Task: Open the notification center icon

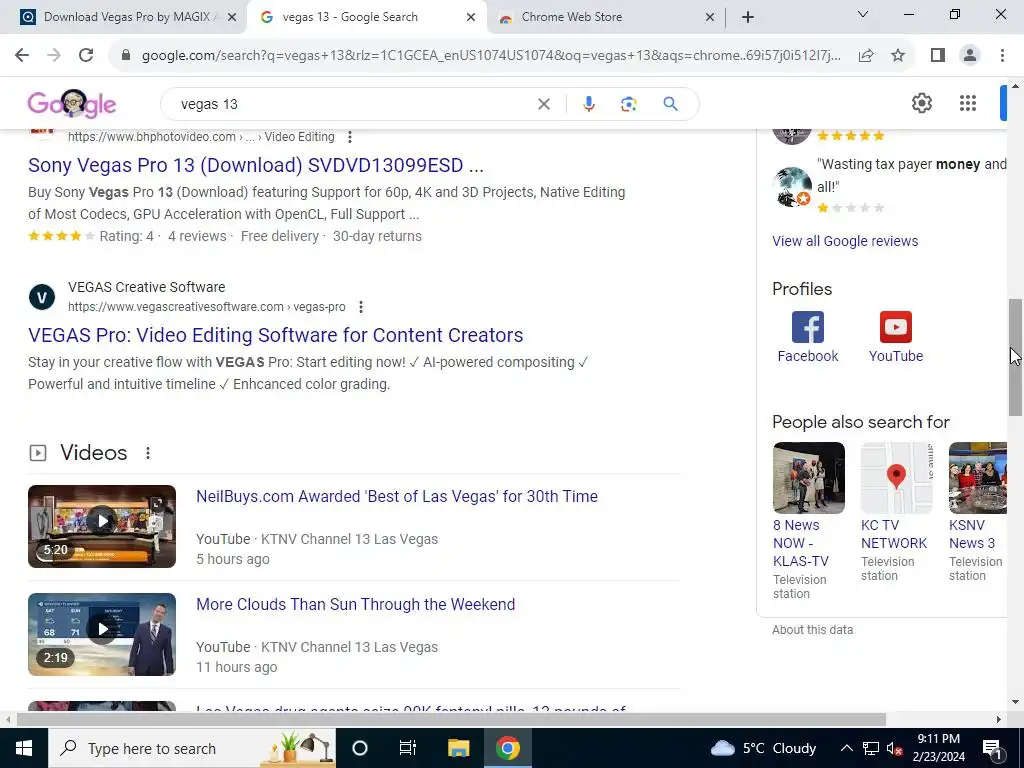Action: (991, 749)
